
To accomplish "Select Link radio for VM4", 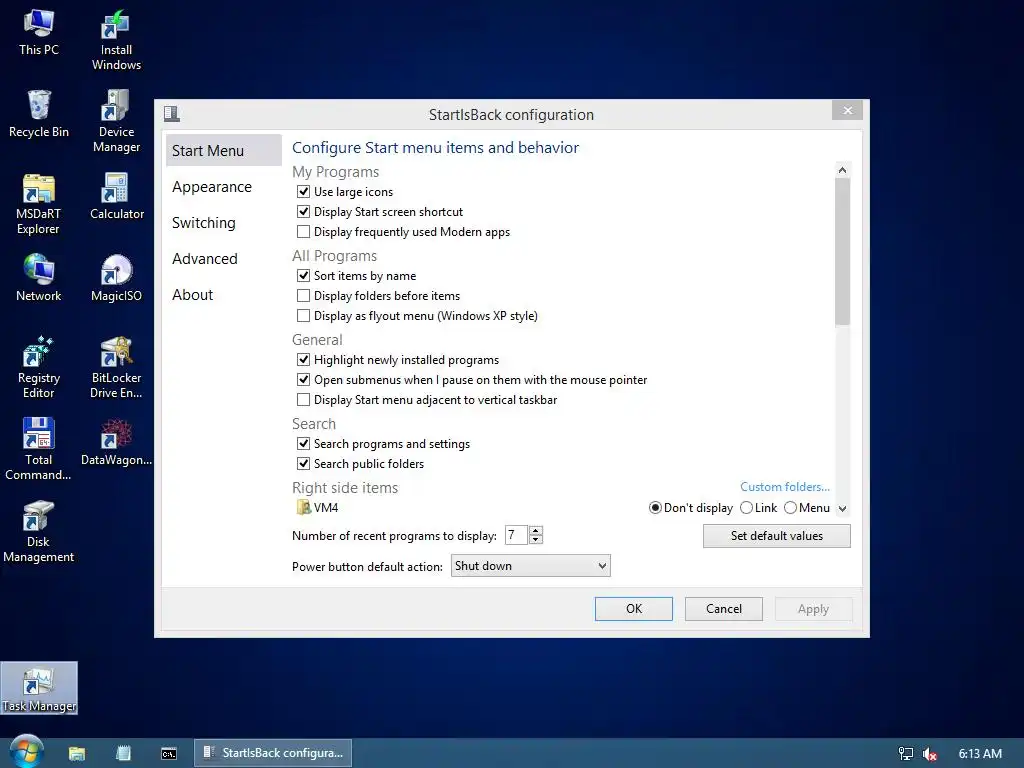I will [746, 507].
